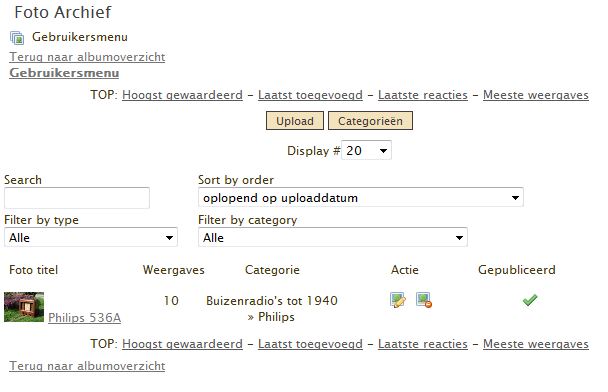This screenshot has height=392, width=608.
Task: Open the Filter by category dropdown
Action: tap(333, 237)
